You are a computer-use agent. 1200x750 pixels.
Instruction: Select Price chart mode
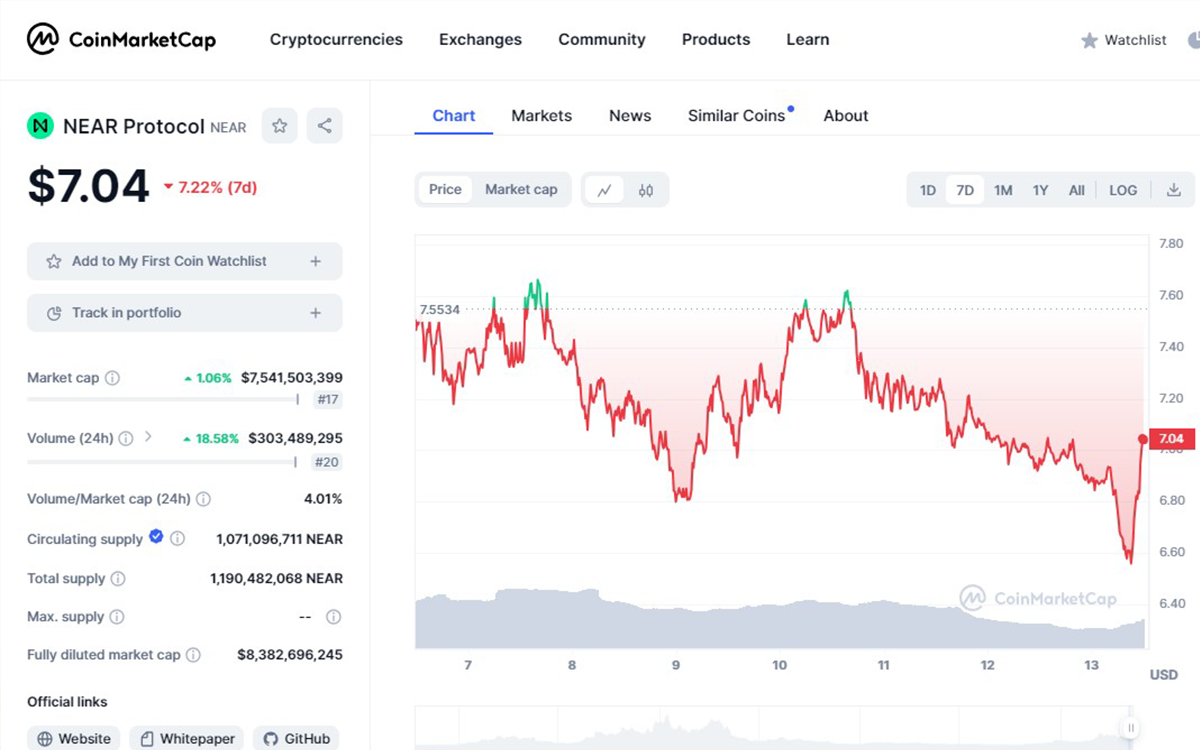(x=445, y=190)
